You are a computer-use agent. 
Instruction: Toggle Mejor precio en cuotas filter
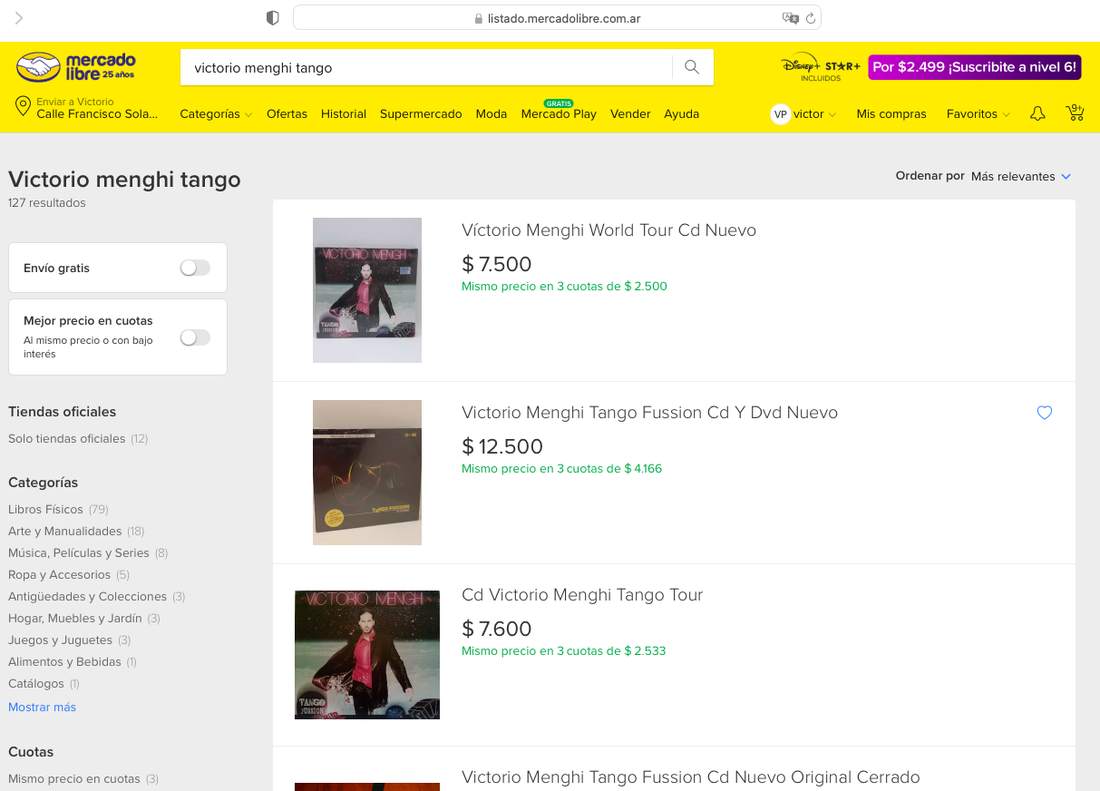(195, 338)
